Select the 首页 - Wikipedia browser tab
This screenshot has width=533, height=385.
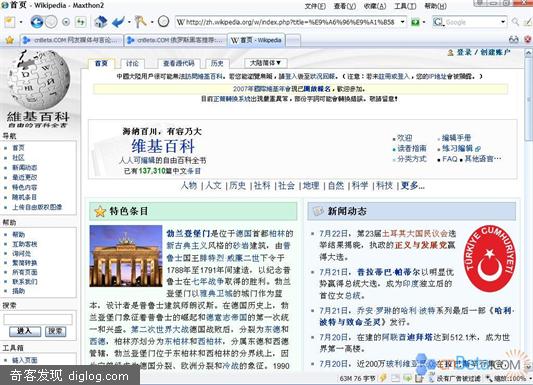[256, 40]
